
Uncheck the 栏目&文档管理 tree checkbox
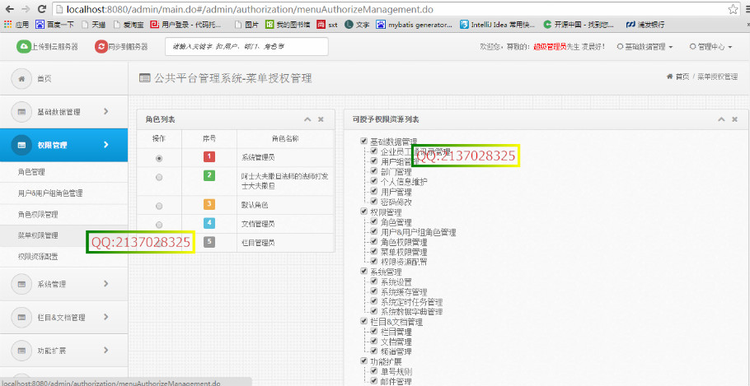tap(364, 321)
